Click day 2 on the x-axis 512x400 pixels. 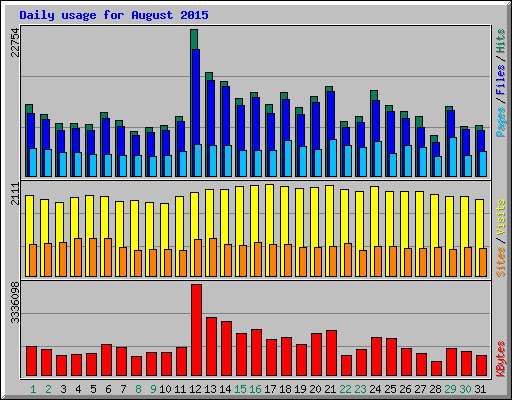(x=48, y=389)
